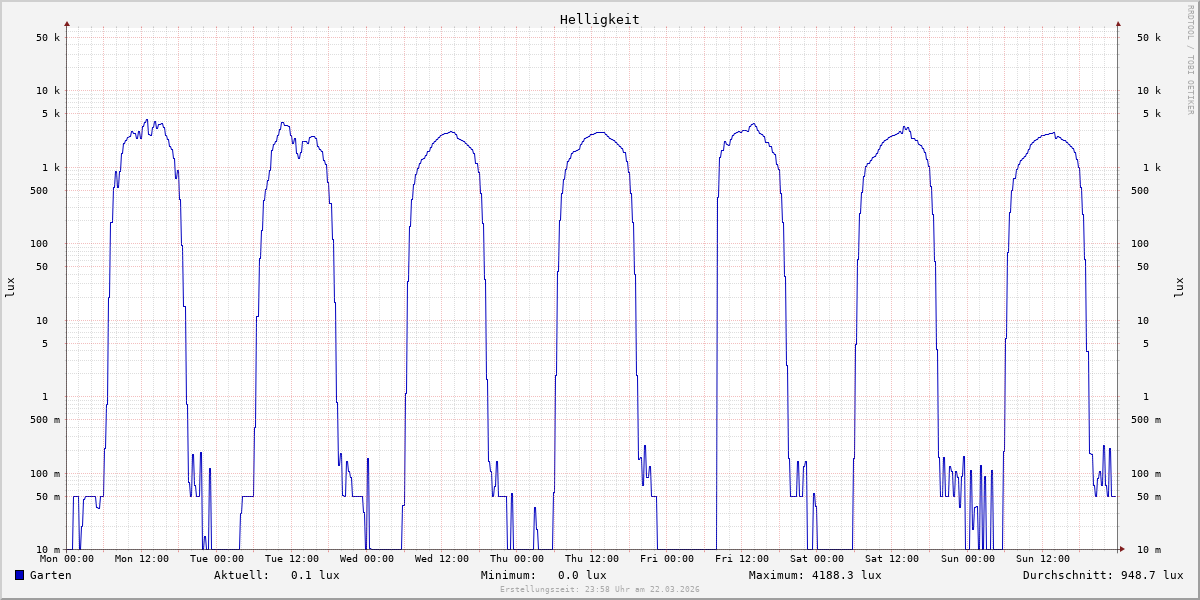Click the Helligkeit chart title
Image resolution: width=1200 pixels, height=600 pixels.
click(x=599, y=19)
